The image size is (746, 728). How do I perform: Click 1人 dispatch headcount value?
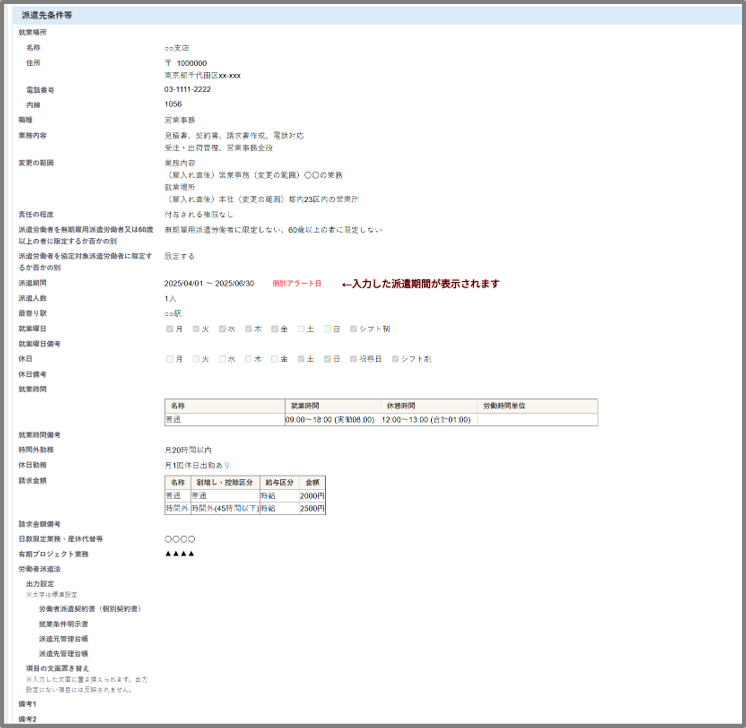[x=170, y=299]
